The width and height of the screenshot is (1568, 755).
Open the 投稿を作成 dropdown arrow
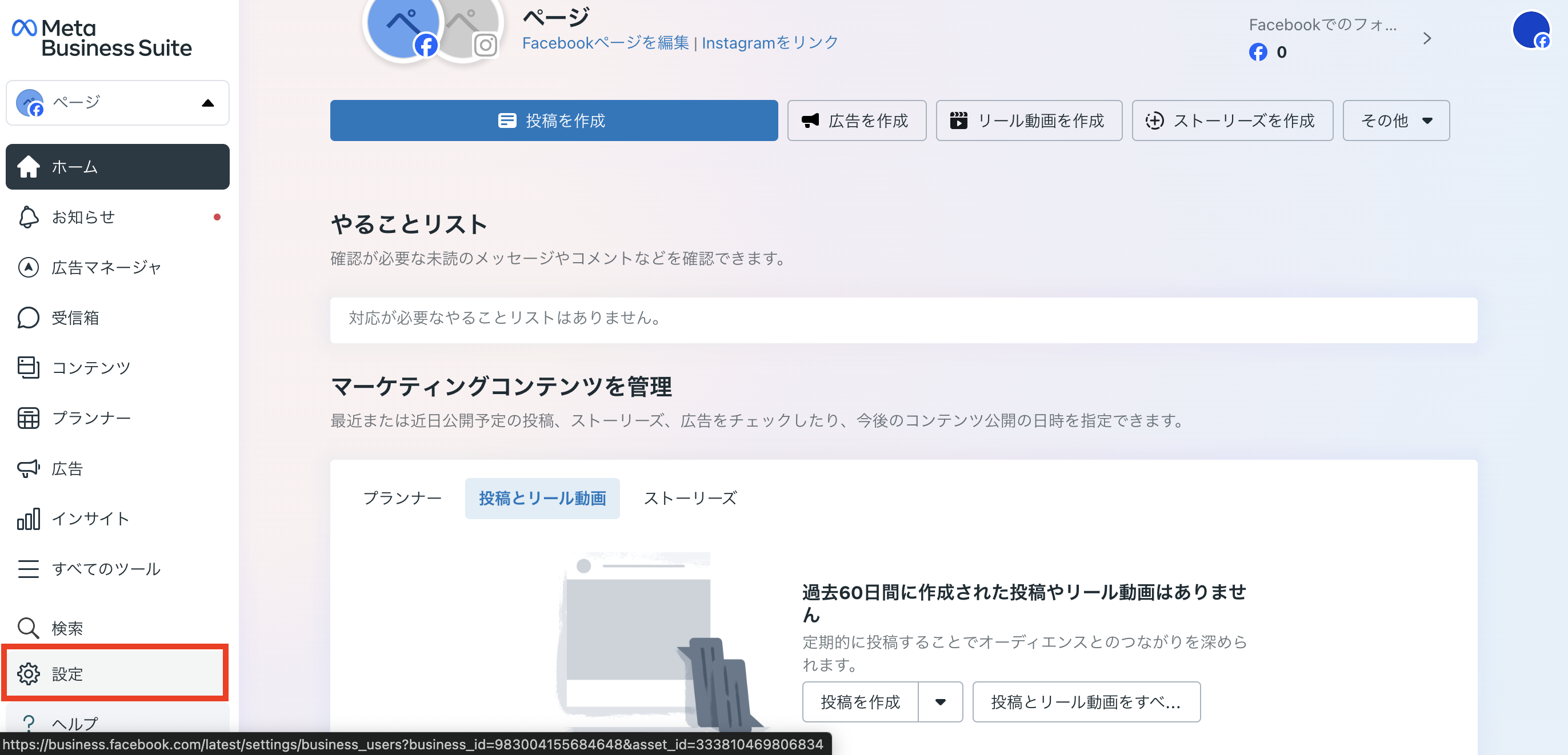point(941,702)
